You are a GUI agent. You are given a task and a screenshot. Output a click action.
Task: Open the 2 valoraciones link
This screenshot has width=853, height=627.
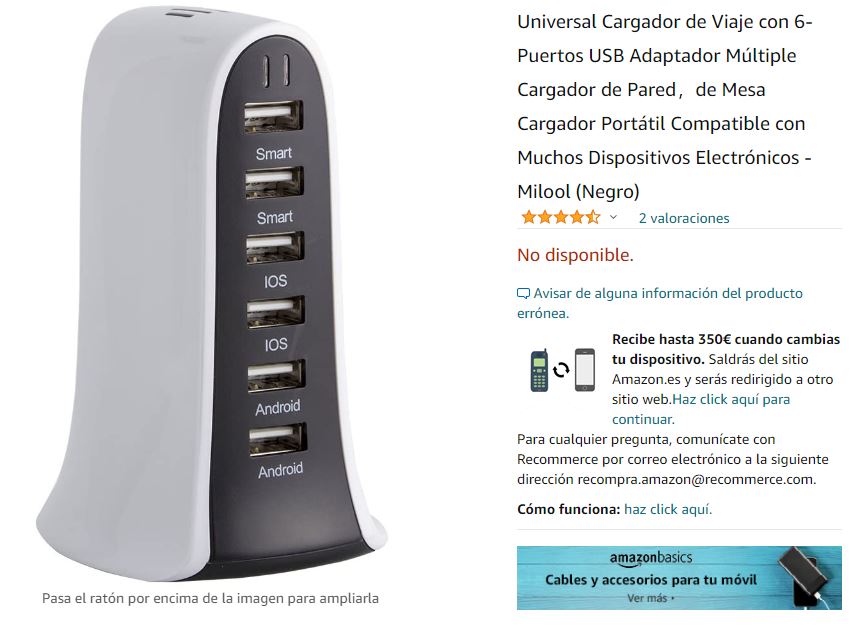[x=684, y=218]
